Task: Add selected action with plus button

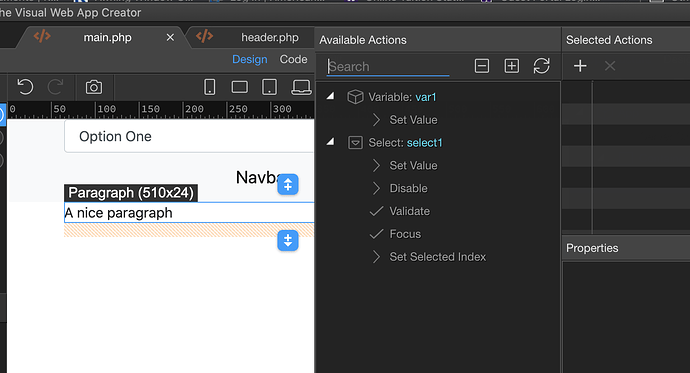Action: (x=580, y=66)
